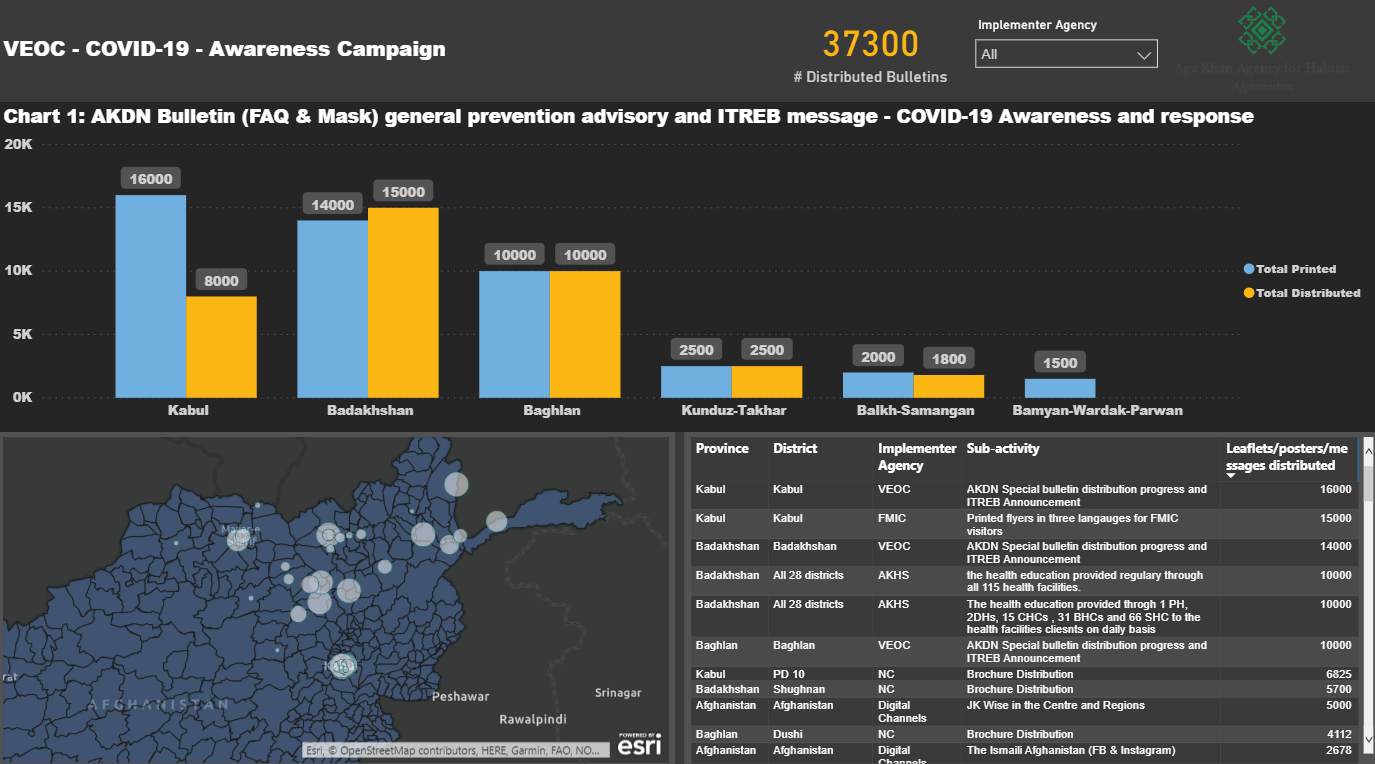Screen dimensions: 1375x764
Task: Click the Srinagar label on the map
Action: (617, 693)
